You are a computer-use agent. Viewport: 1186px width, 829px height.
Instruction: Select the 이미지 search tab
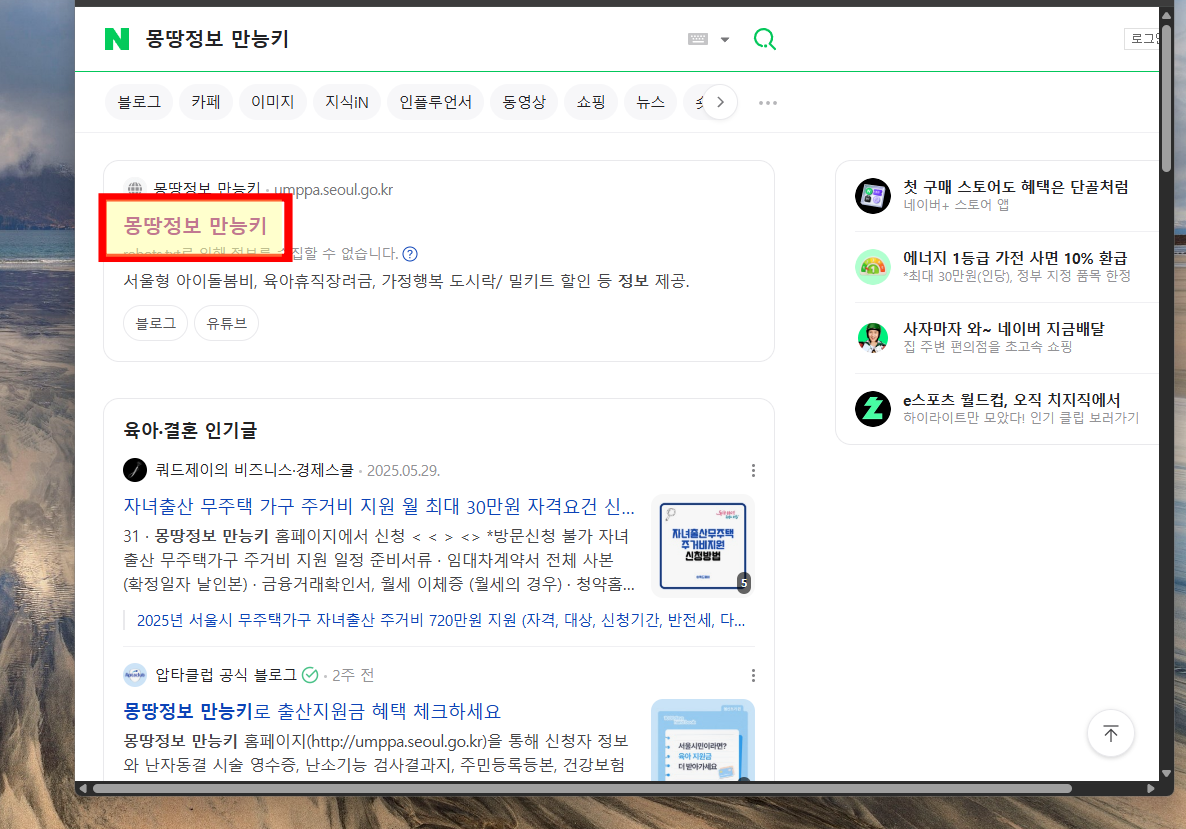click(272, 102)
